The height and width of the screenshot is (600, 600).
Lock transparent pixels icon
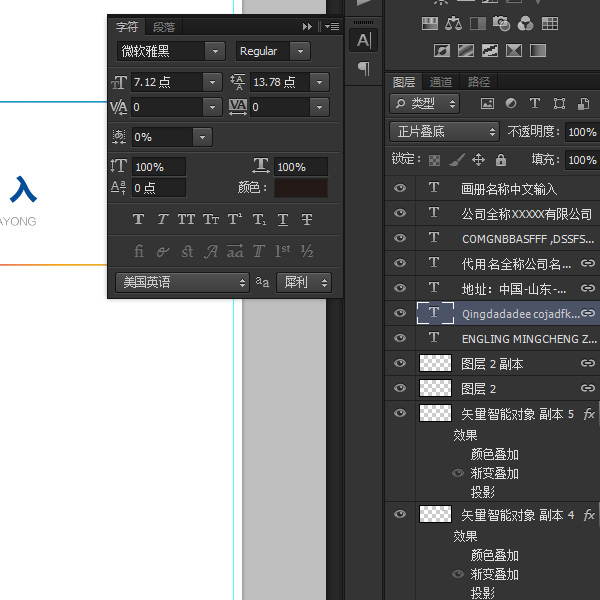[x=434, y=160]
